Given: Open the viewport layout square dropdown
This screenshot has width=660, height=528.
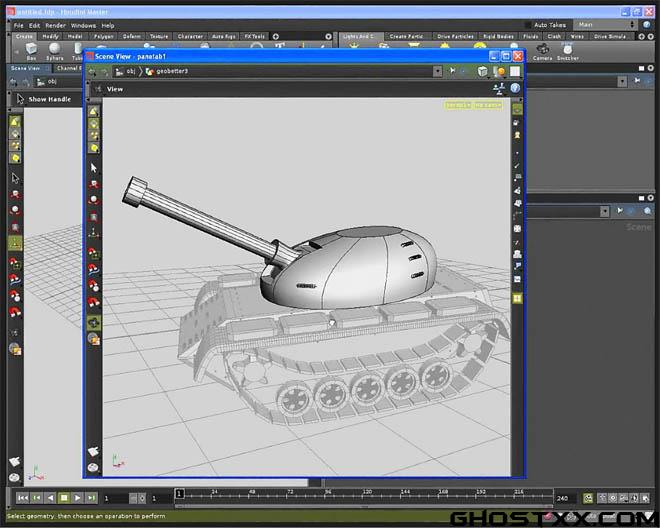Looking at the screenshot, I should 515,72.
